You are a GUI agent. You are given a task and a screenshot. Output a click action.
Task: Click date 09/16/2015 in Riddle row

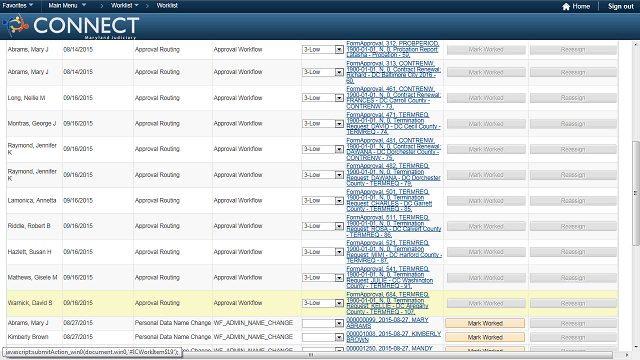(x=78, y=226)
